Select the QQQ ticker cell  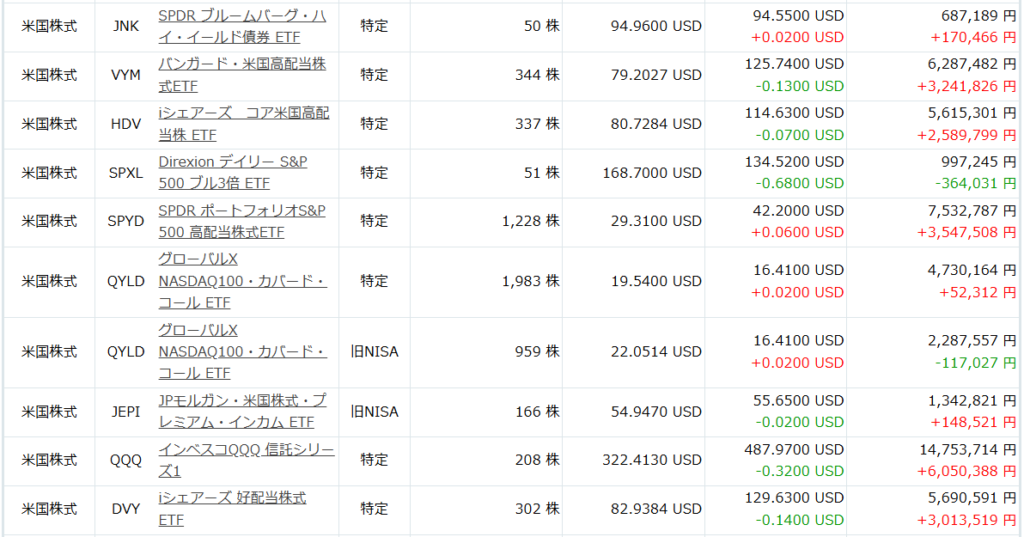[x=125, y=461]
